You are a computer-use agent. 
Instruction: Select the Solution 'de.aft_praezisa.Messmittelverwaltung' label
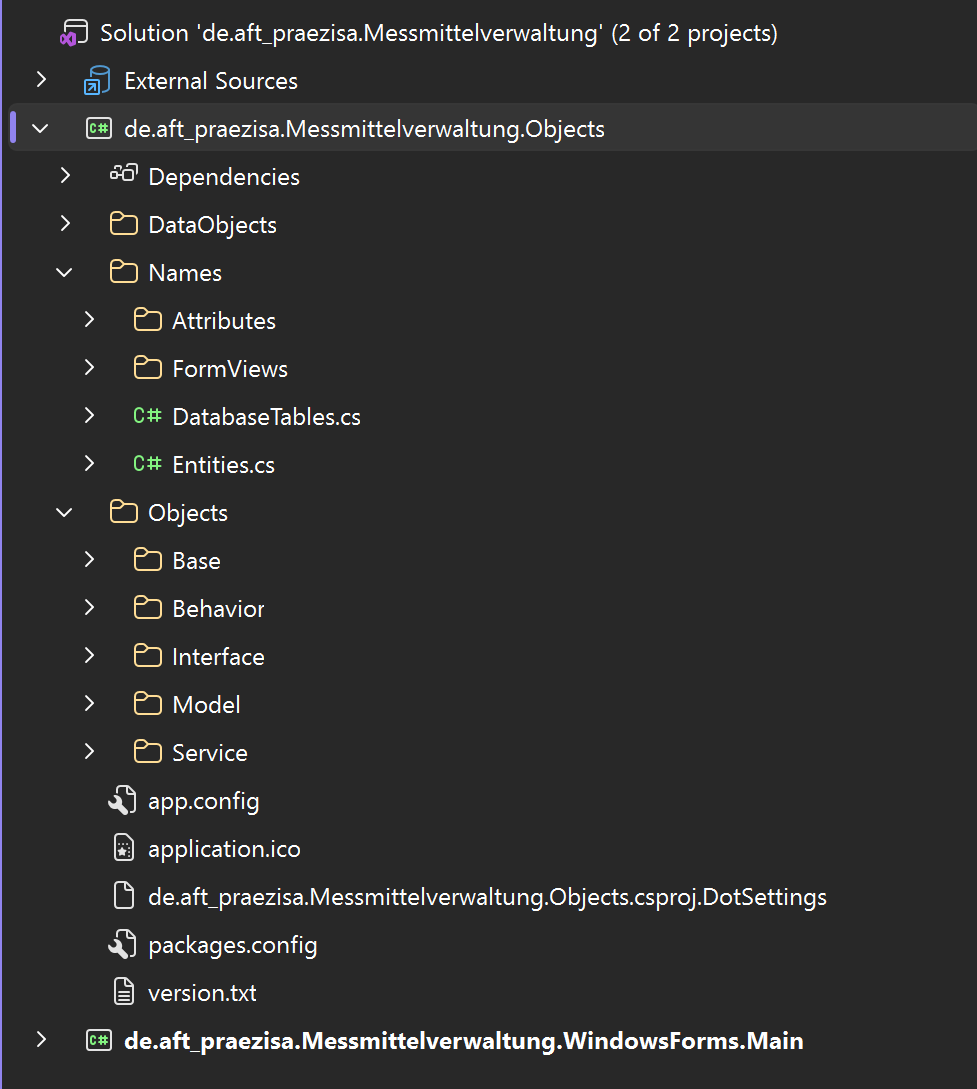pos(439,33)
